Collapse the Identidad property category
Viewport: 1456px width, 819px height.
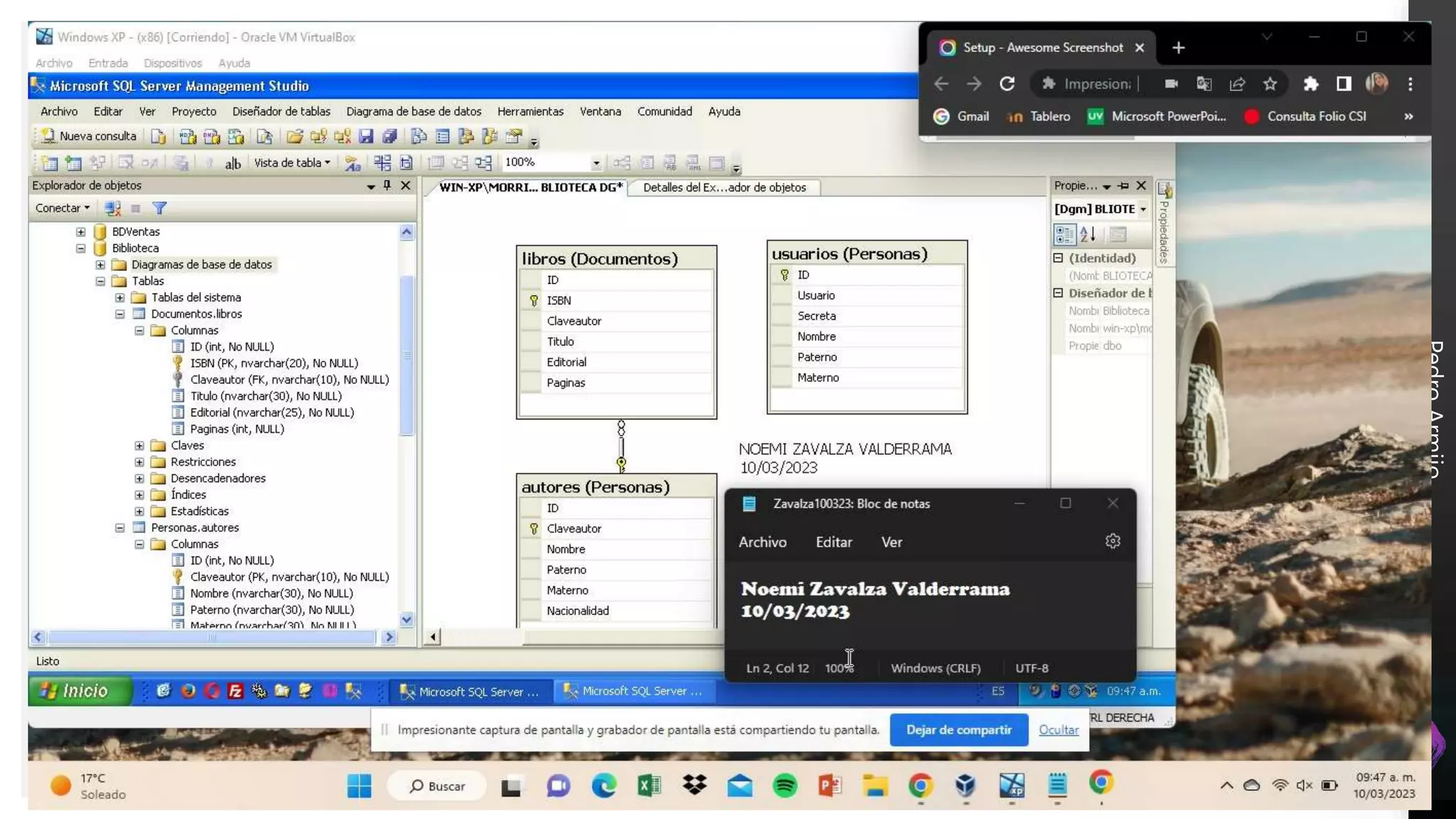[1058, 258]
